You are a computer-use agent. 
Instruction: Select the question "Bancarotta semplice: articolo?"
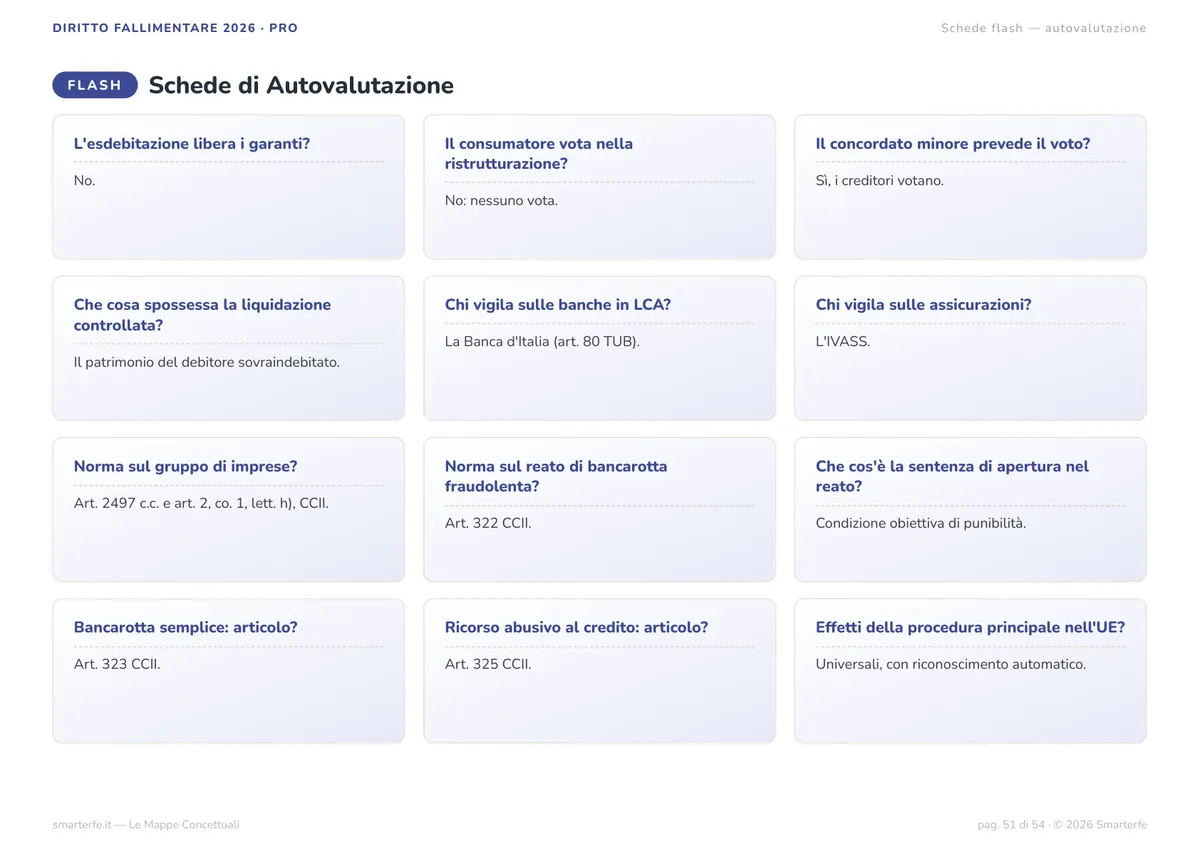(x=186, y=627)
